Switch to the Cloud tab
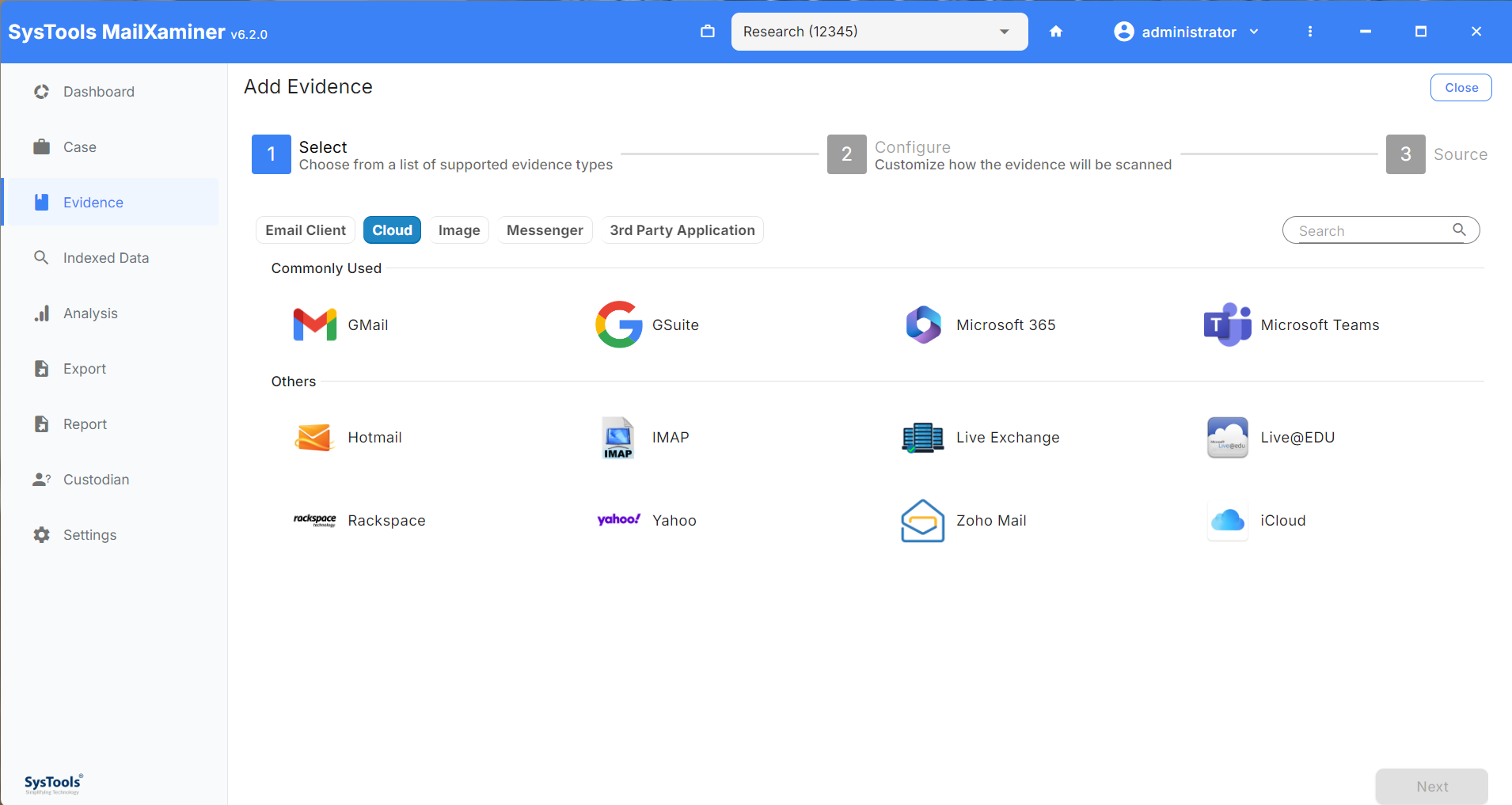Screen dimensions: 1512x805 coord(392,230)
